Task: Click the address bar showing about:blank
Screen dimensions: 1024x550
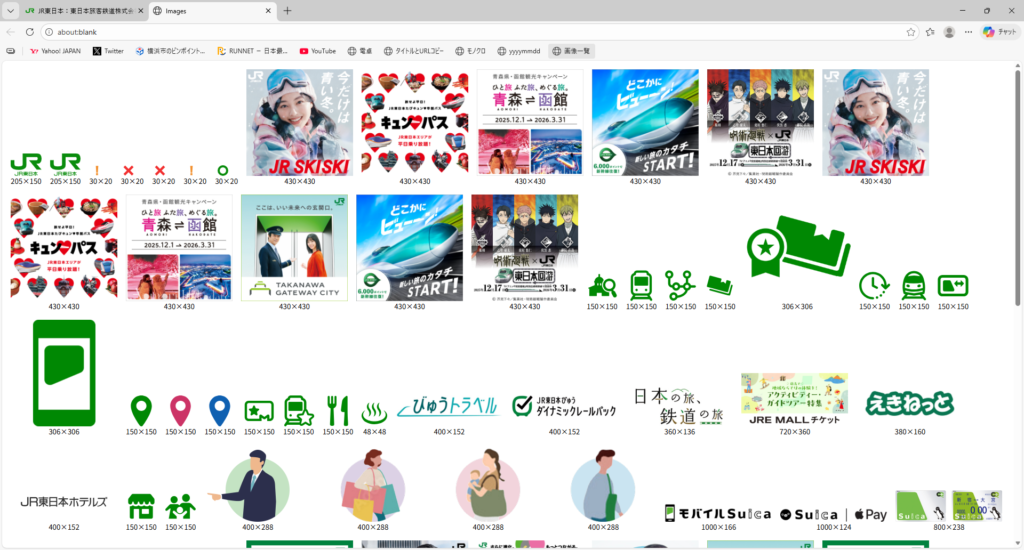Action: click(470, 32)
